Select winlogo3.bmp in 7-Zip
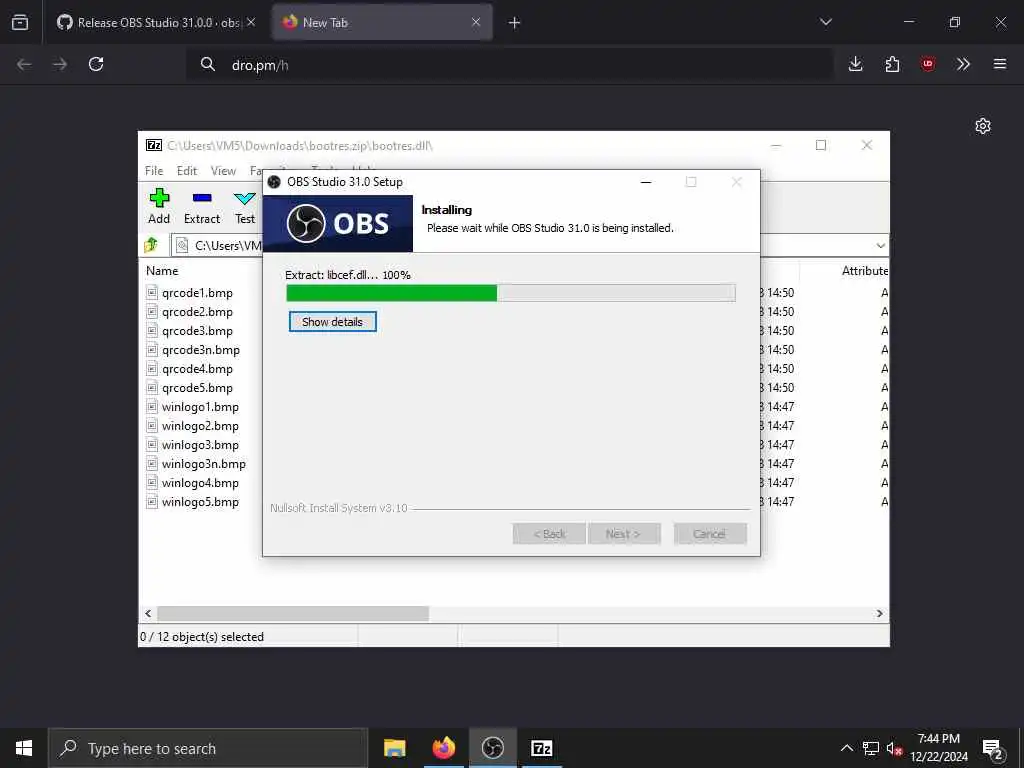Viewport: 1024px width, 768px height. [x=200, y=444]
